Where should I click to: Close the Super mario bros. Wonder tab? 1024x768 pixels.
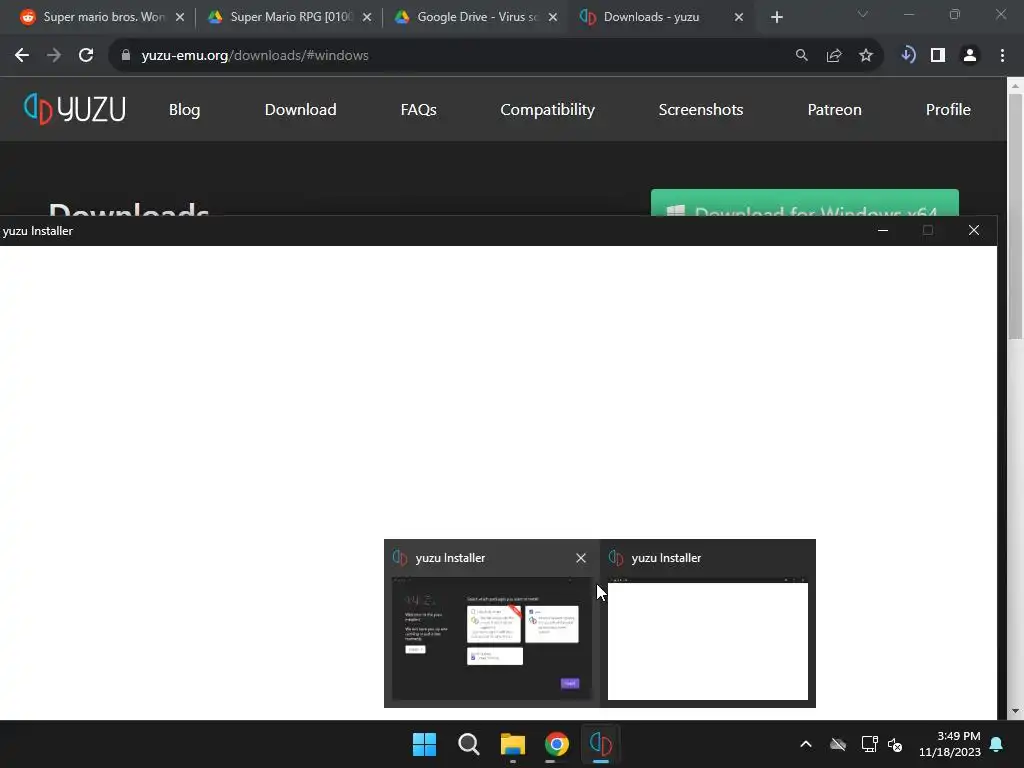click(180, 17)
